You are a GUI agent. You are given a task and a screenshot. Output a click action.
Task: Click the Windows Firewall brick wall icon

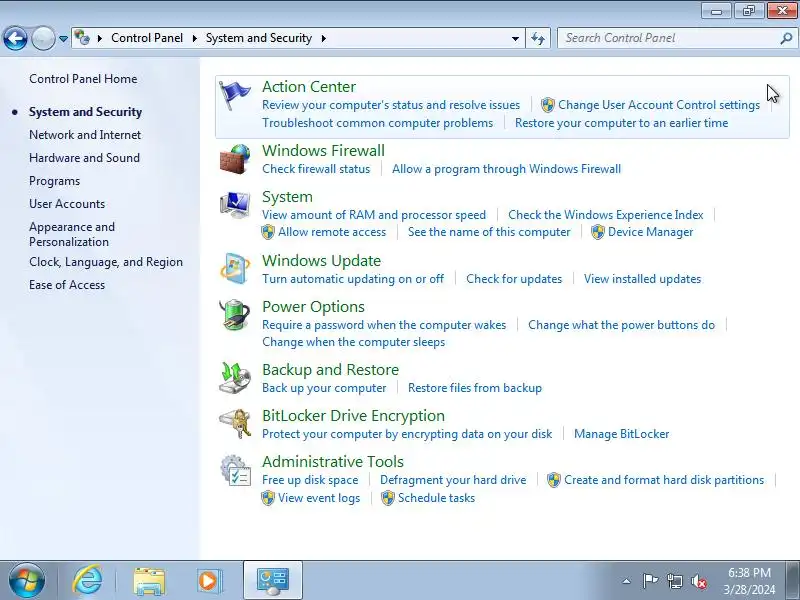click(235, 159)
